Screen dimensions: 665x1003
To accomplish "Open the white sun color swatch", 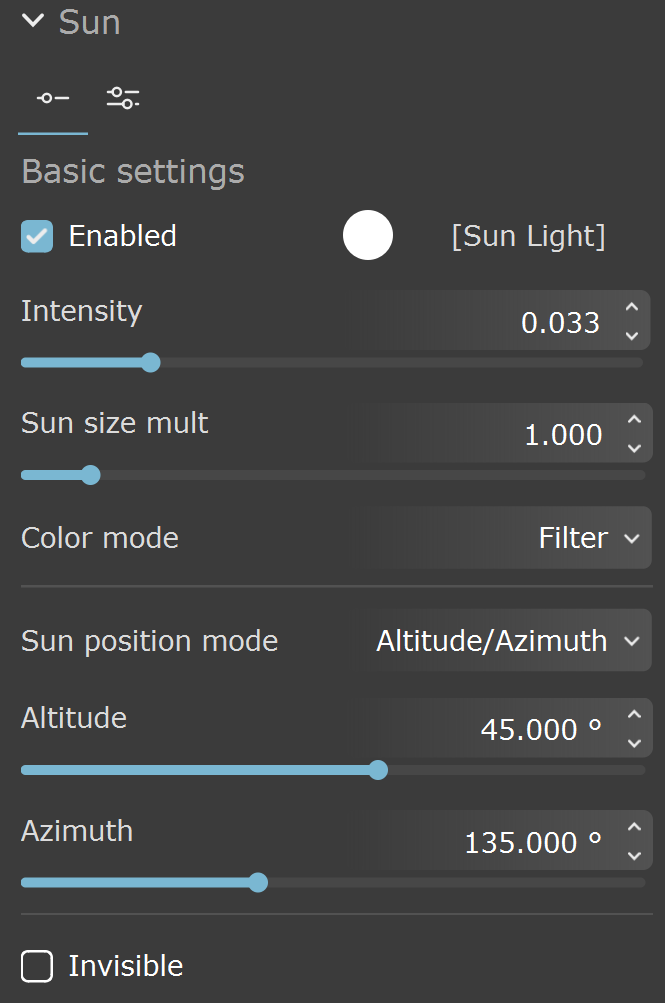I will [368, 235].
